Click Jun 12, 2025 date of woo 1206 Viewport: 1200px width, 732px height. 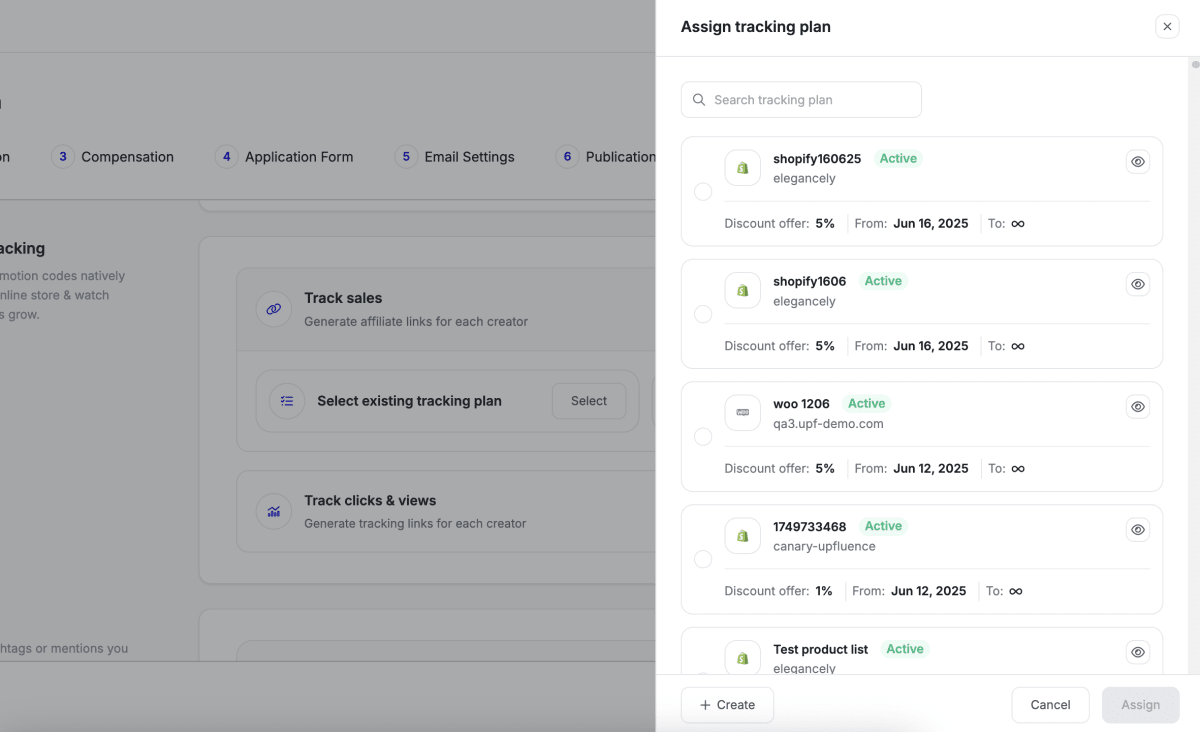pyautogui.click(x=931, y=468)
